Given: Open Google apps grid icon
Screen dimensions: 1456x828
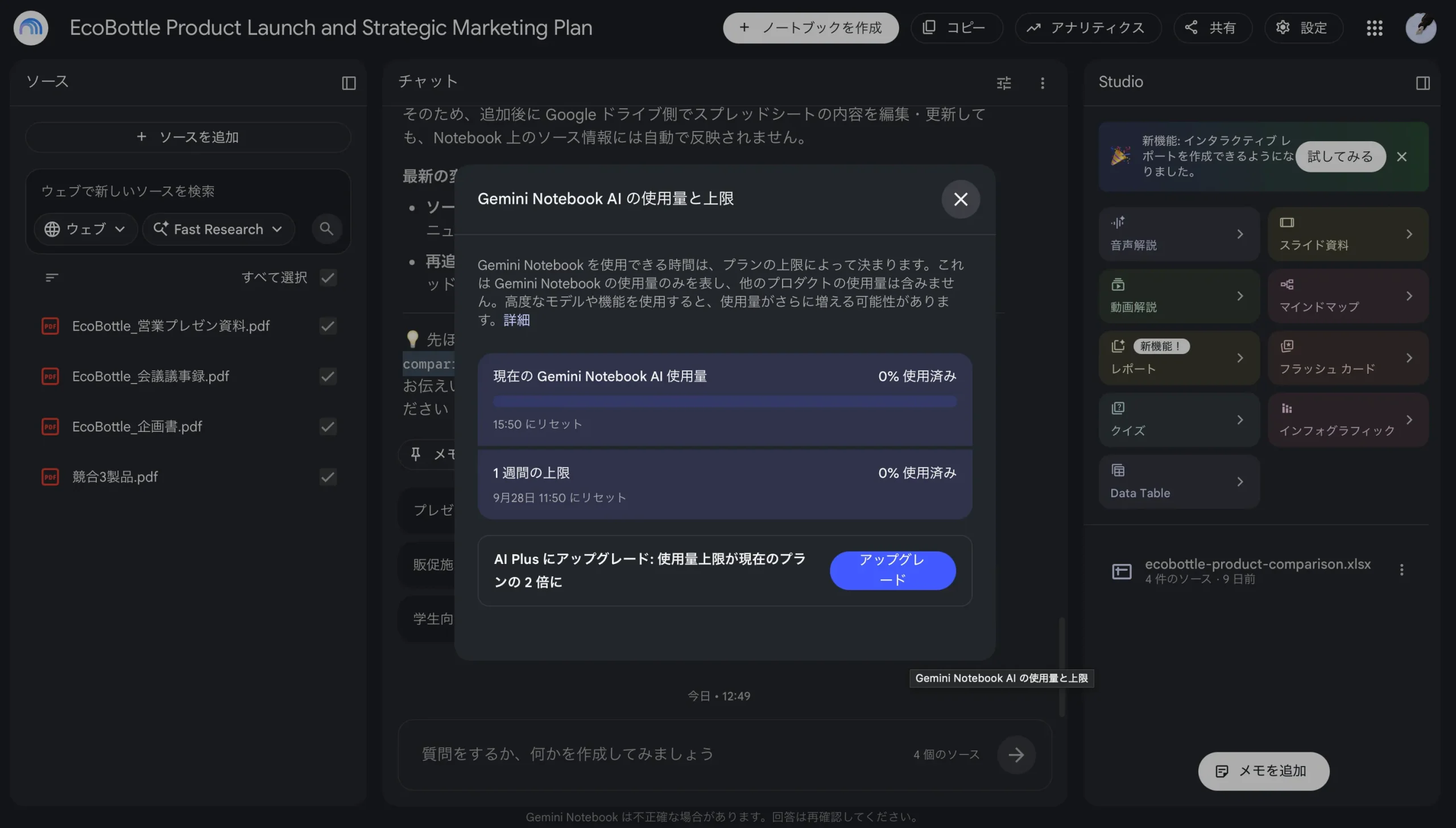Looking at the screenshot, I should click(1374, 28).
